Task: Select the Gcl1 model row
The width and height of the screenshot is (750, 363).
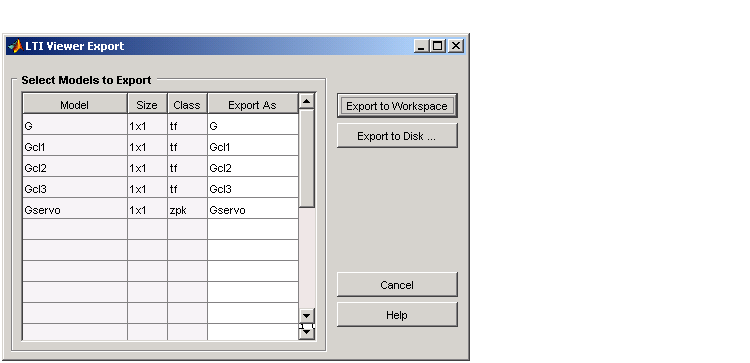Action: pyautogui.click(x=160, y=147)
